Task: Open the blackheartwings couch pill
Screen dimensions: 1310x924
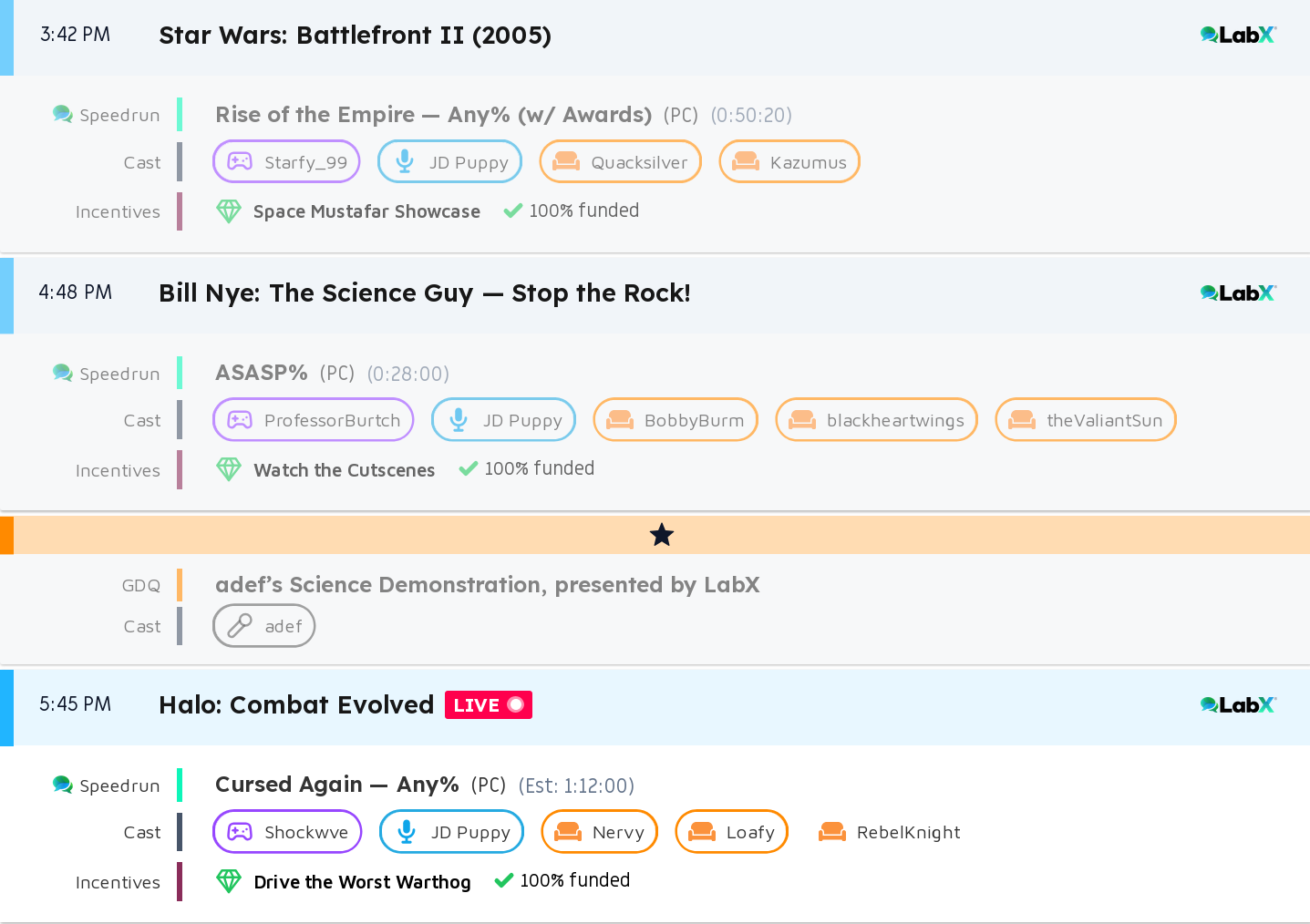Action: [877, 419]
